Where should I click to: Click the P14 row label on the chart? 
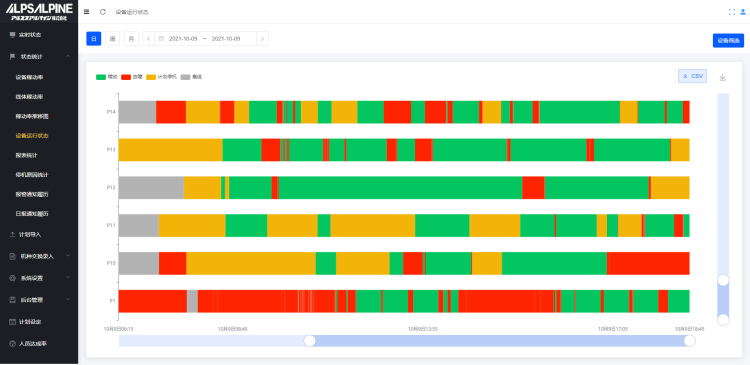point(111,112)
